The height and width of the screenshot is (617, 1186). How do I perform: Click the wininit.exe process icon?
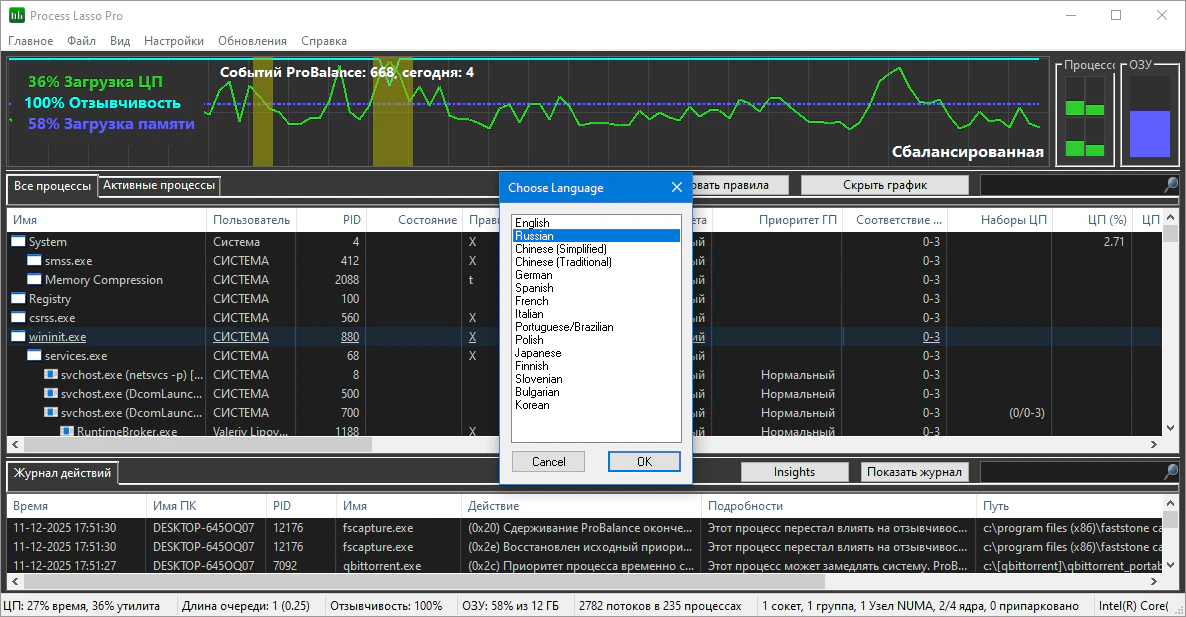coord(19,337)
